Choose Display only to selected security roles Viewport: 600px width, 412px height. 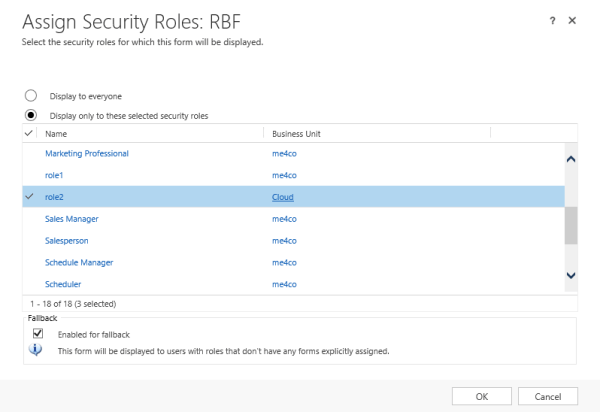point(31,115)
